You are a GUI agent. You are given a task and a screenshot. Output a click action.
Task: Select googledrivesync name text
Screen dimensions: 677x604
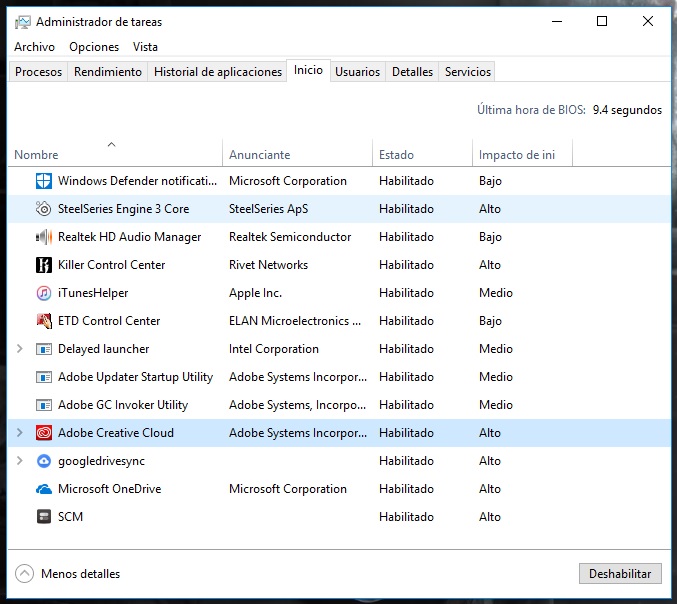pyautogui.click(x=101, y=461)
